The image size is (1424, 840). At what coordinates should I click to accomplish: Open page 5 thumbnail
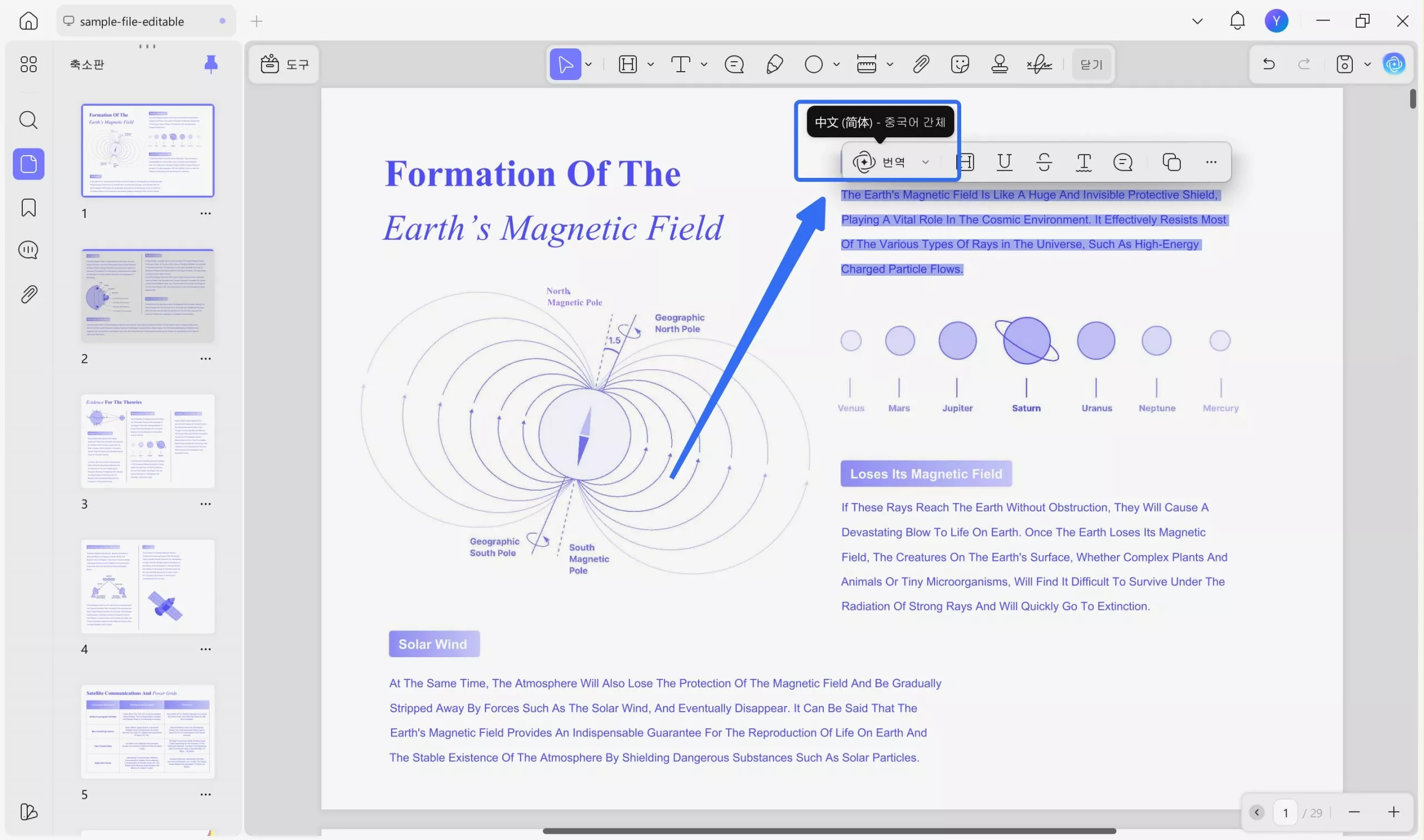click(x=148, y=732)
